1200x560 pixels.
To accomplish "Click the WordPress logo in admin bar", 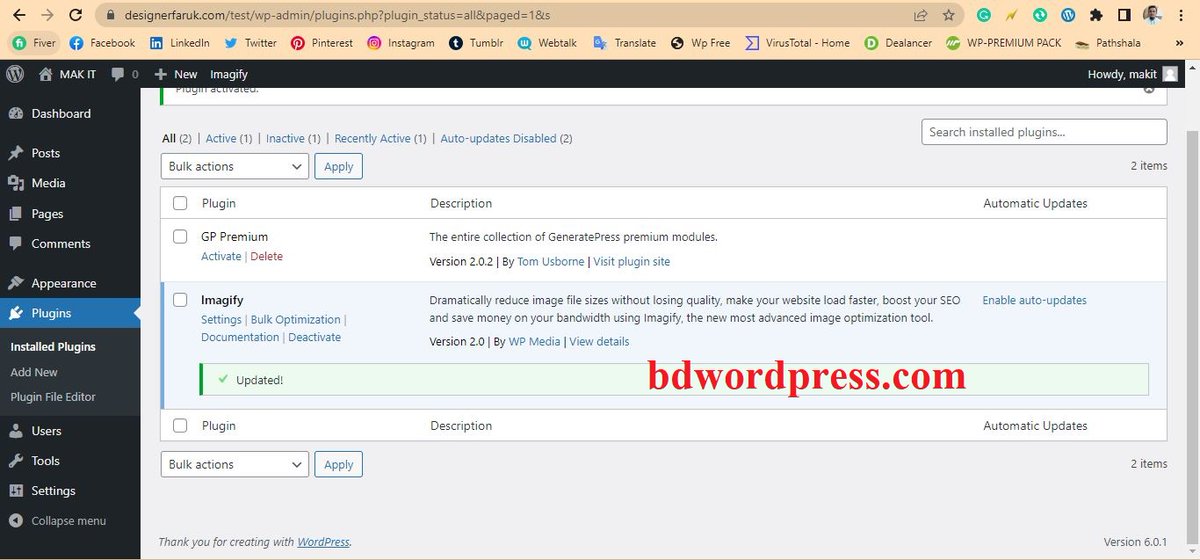I will tap(15, 74).
